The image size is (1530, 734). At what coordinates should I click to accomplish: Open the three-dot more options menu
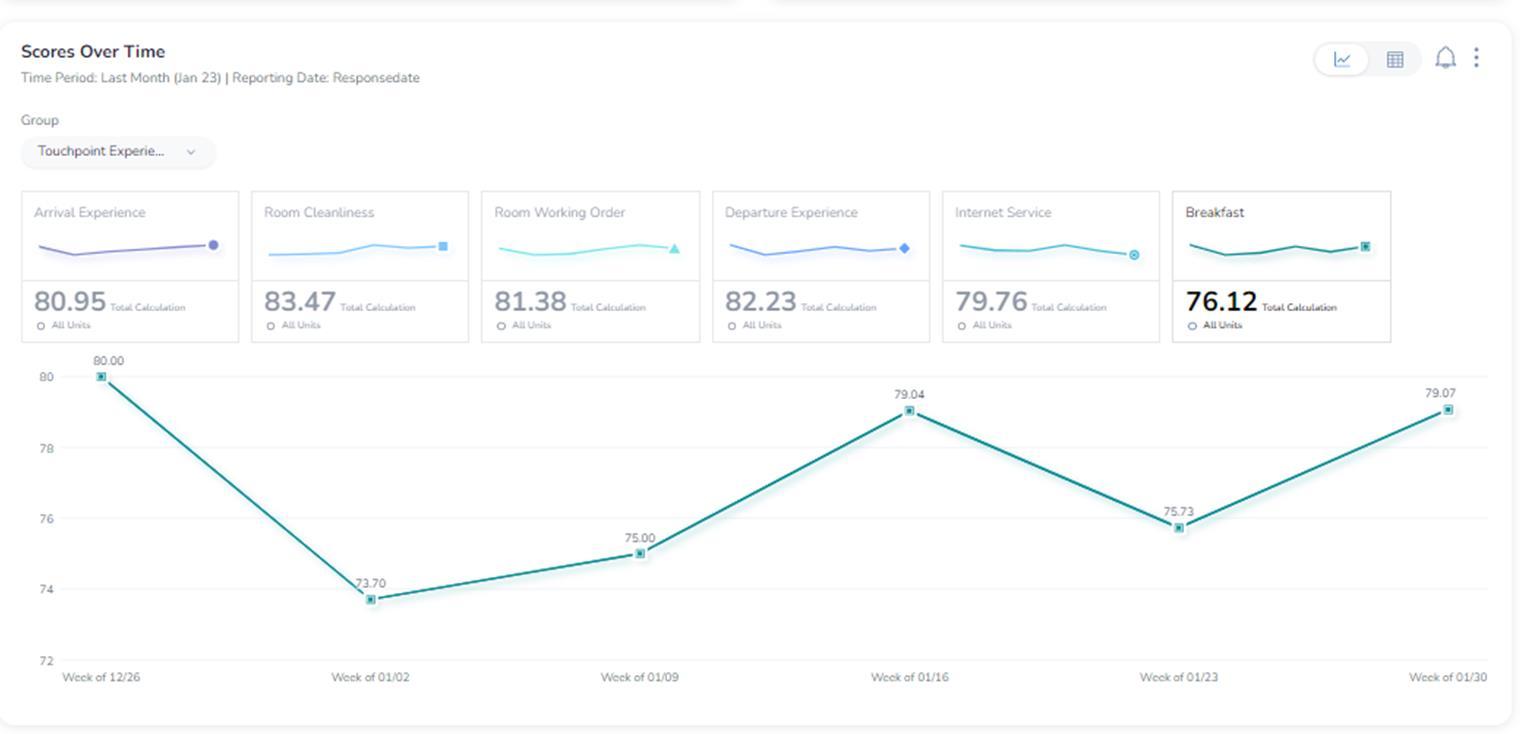click(x=1477, y=58)
